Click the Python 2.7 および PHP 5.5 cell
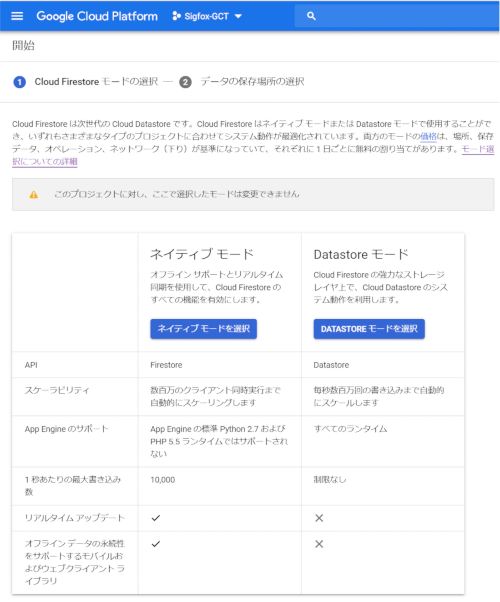This screenshot has width=500, height=602. 219,441
